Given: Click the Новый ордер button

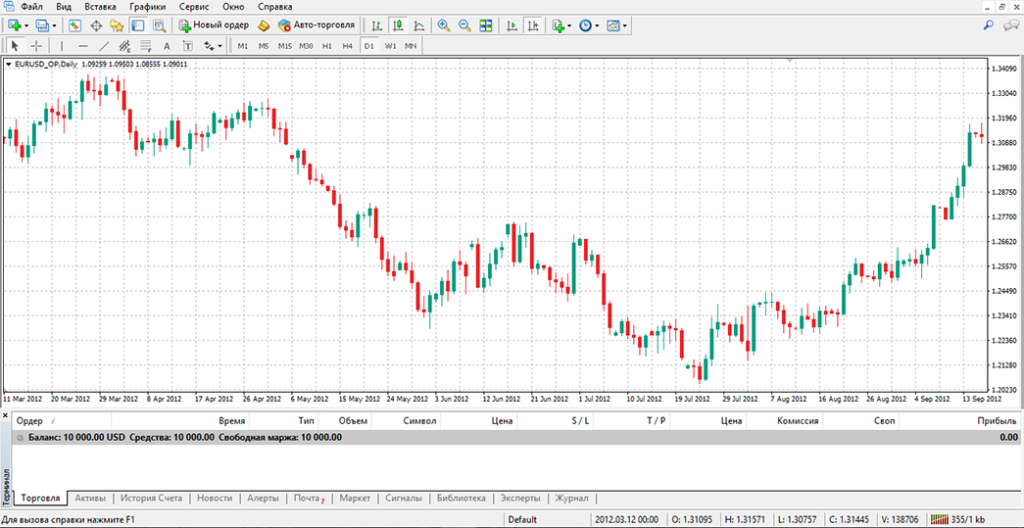Looking at the screenshot, I should click(x=214, y=25).
